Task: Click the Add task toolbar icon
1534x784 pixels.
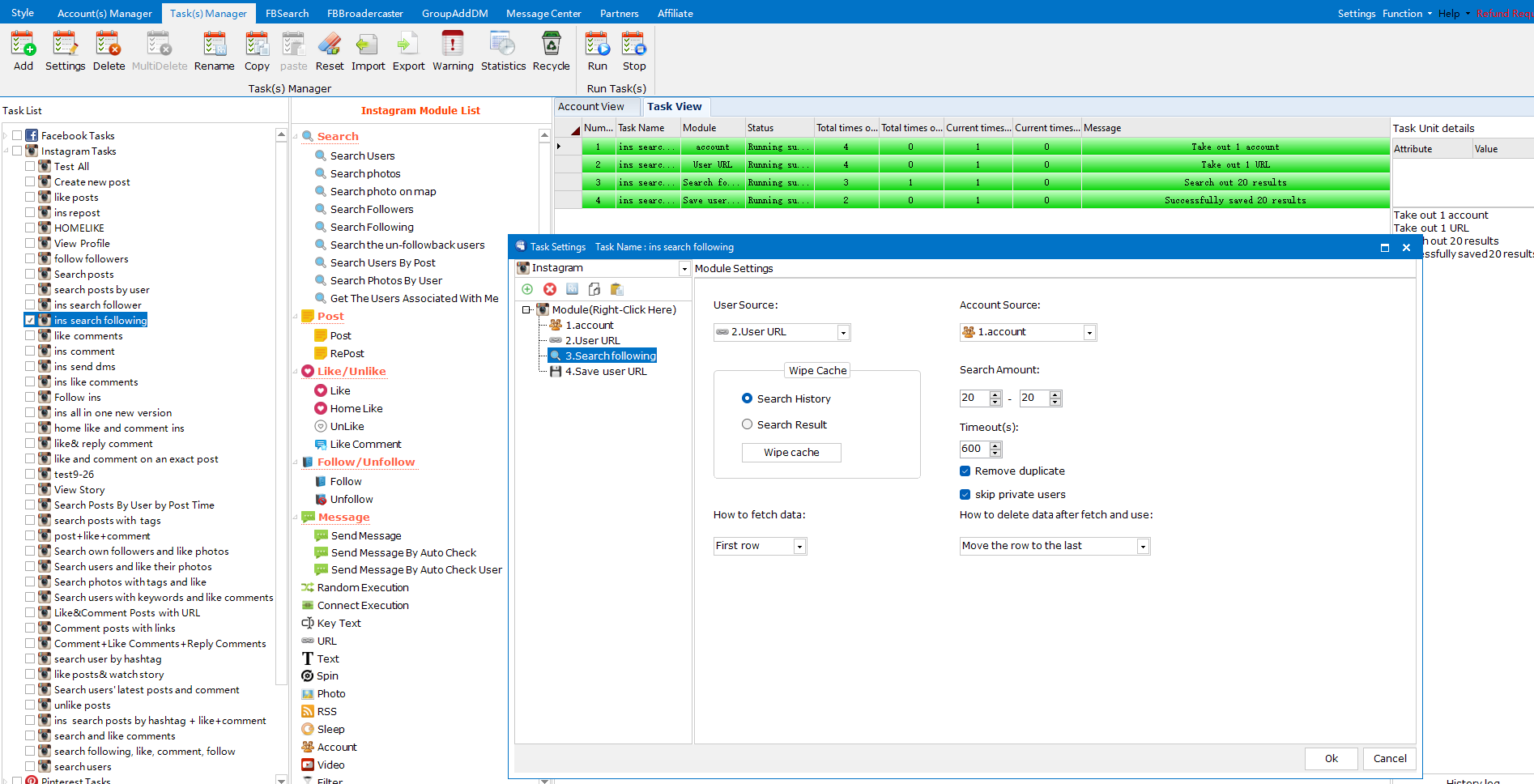Action: pos(23,50)
